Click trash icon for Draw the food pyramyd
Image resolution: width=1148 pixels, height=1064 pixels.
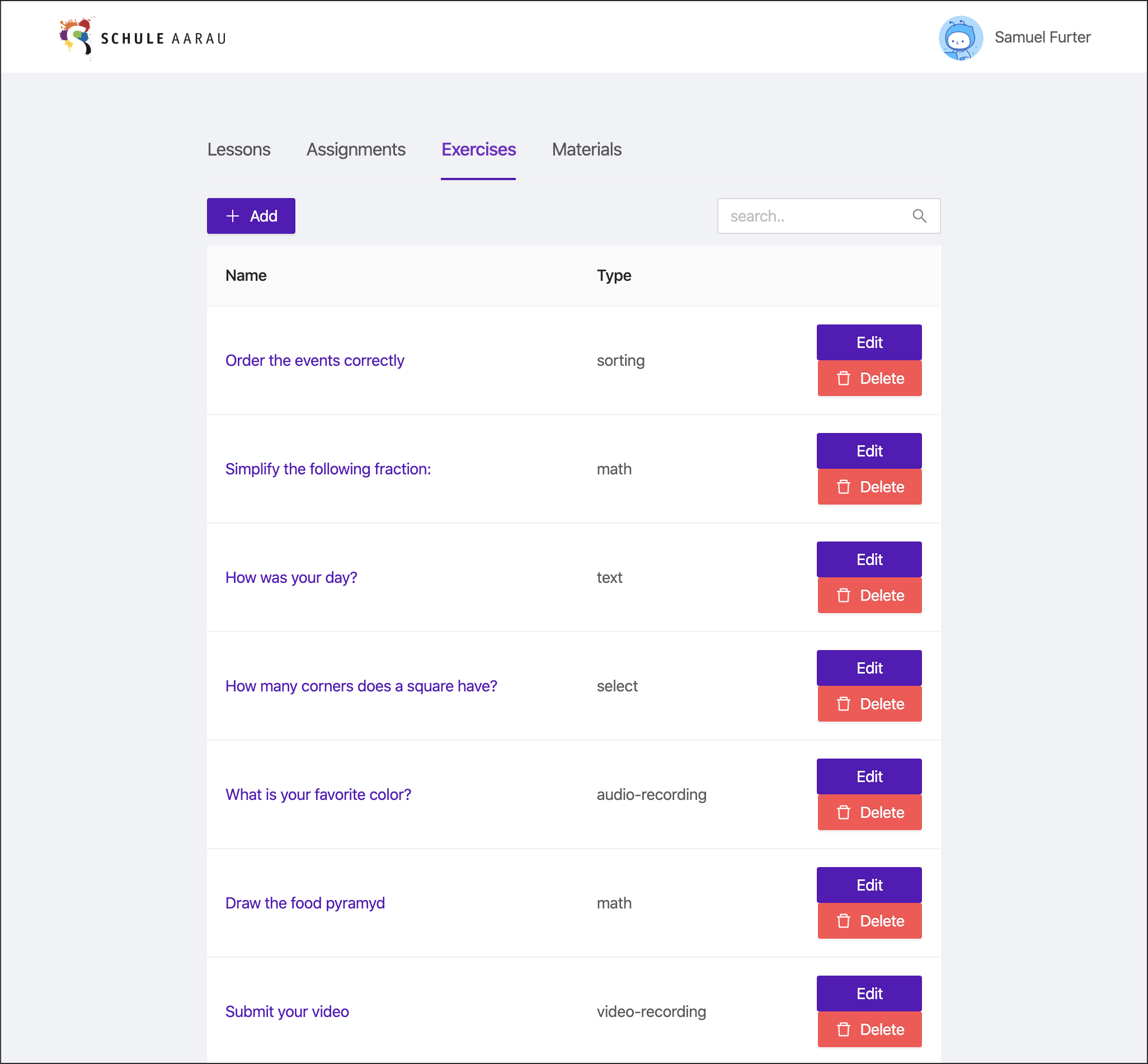click(844, 921)
